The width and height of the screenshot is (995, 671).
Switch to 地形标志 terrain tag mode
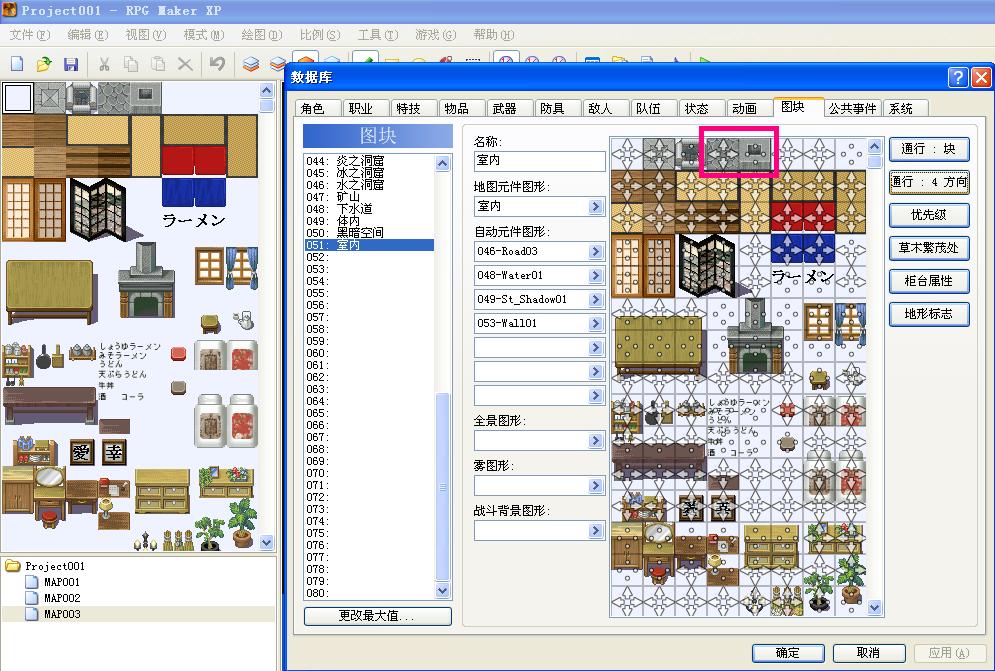click(928, 314)
